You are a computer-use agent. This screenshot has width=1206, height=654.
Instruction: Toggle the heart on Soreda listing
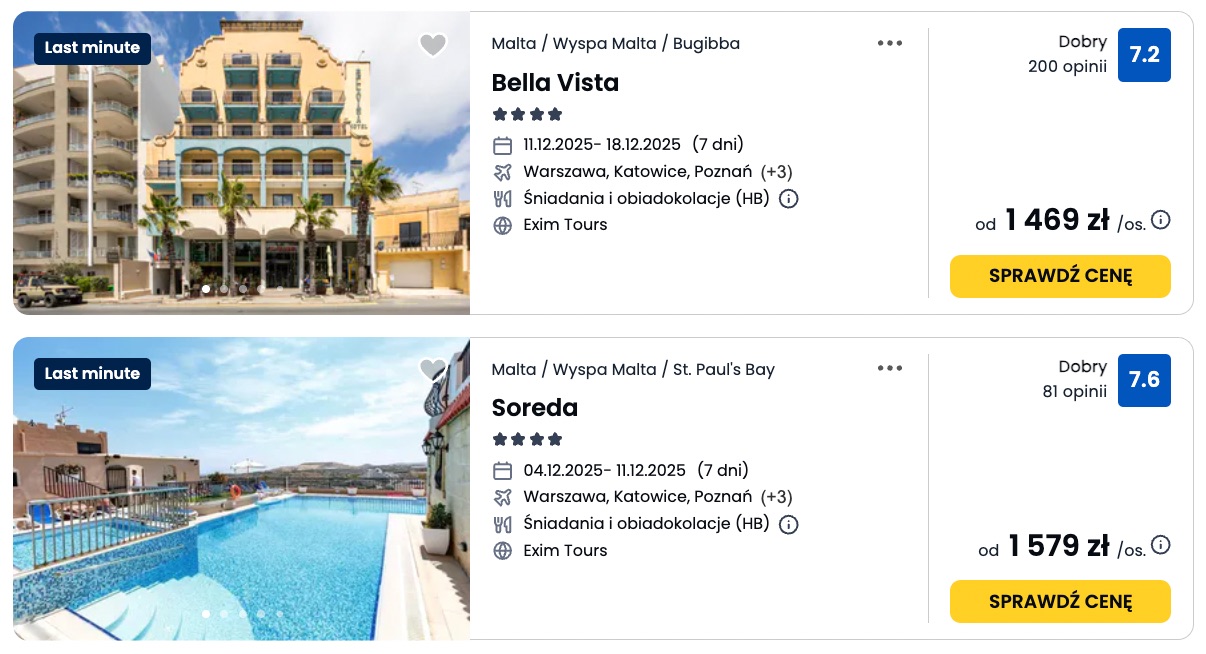(x=432, y=370)
